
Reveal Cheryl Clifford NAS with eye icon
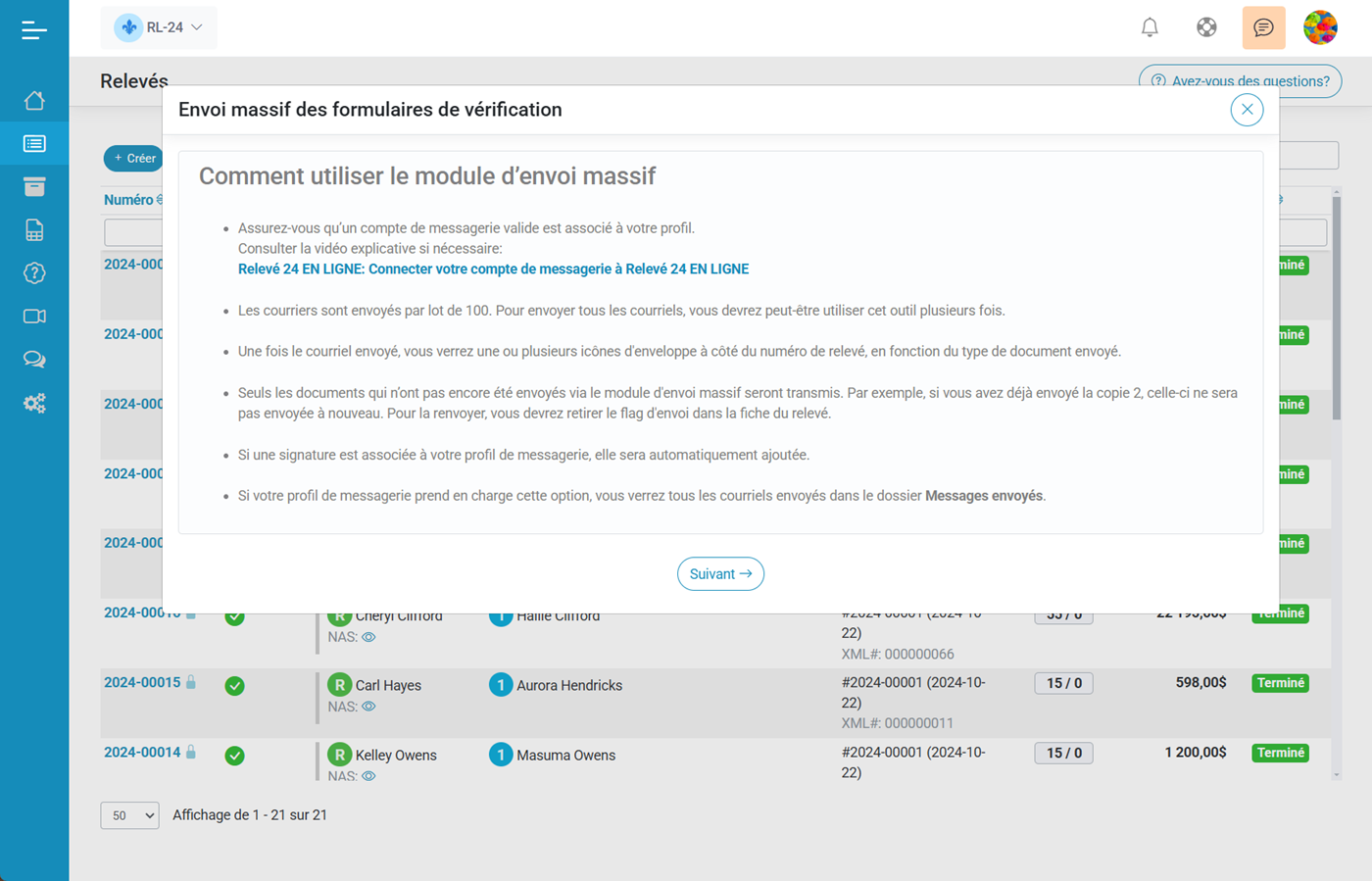pyautogui.click(x=368, y=636)
